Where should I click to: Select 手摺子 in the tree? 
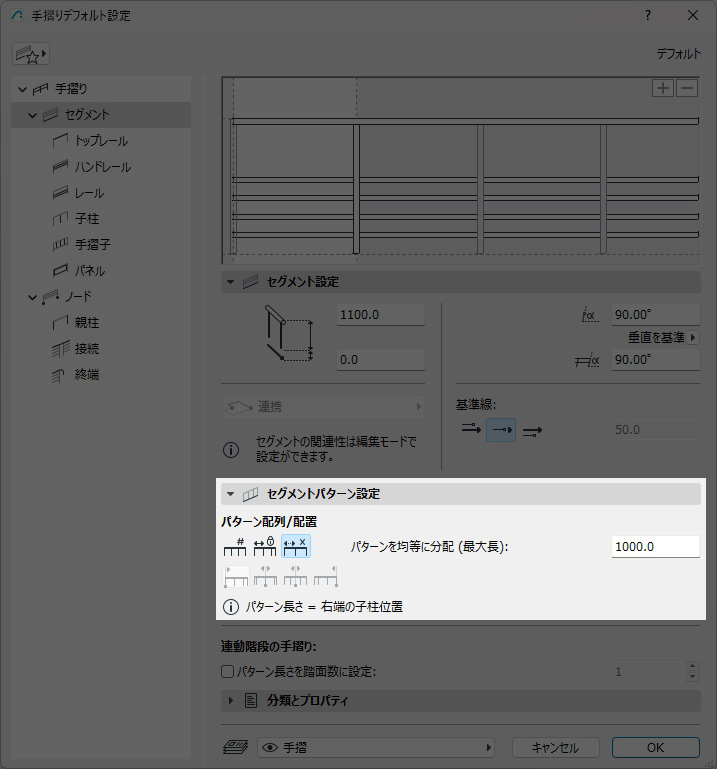(92, 245)
